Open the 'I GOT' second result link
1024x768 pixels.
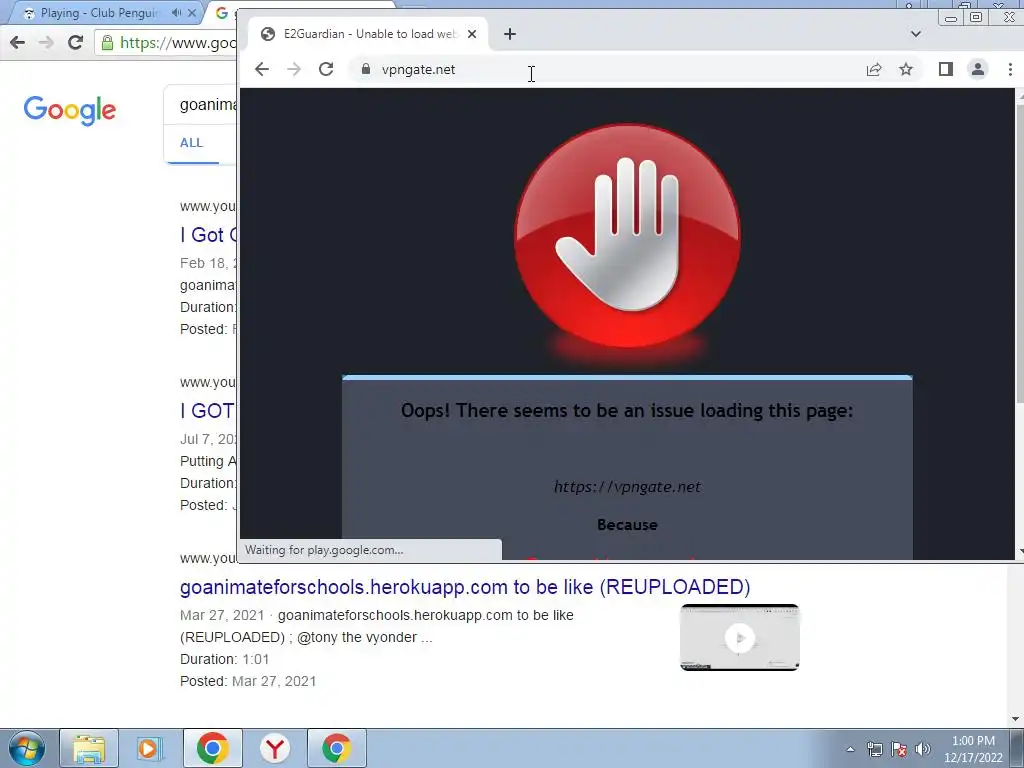[208, 411]
